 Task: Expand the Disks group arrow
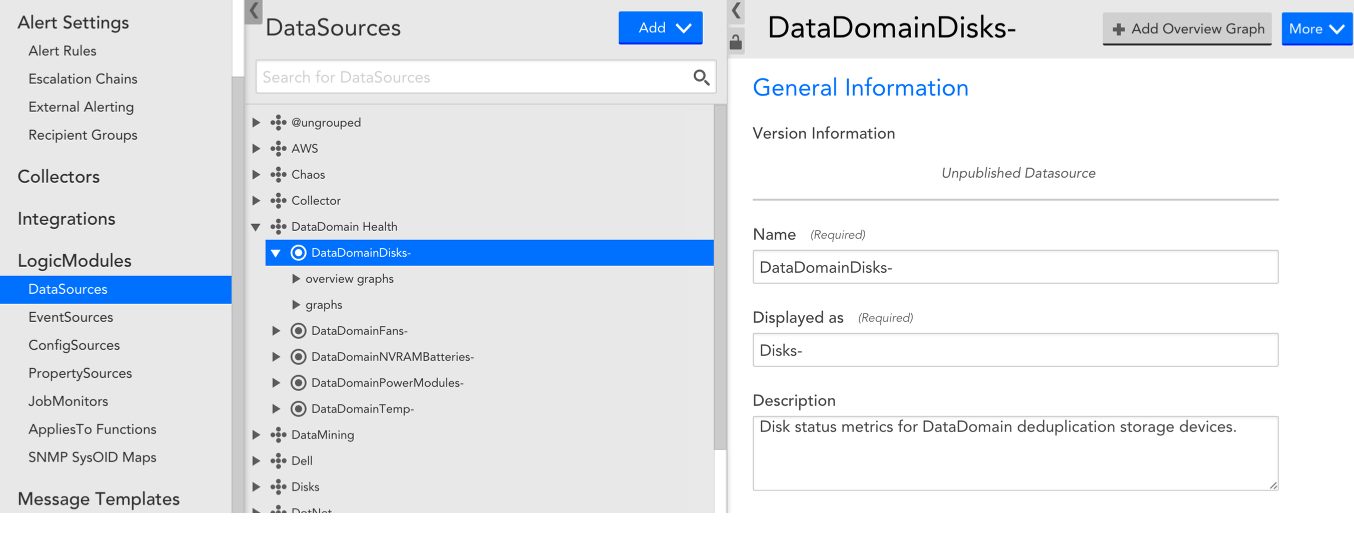point(256,486)
